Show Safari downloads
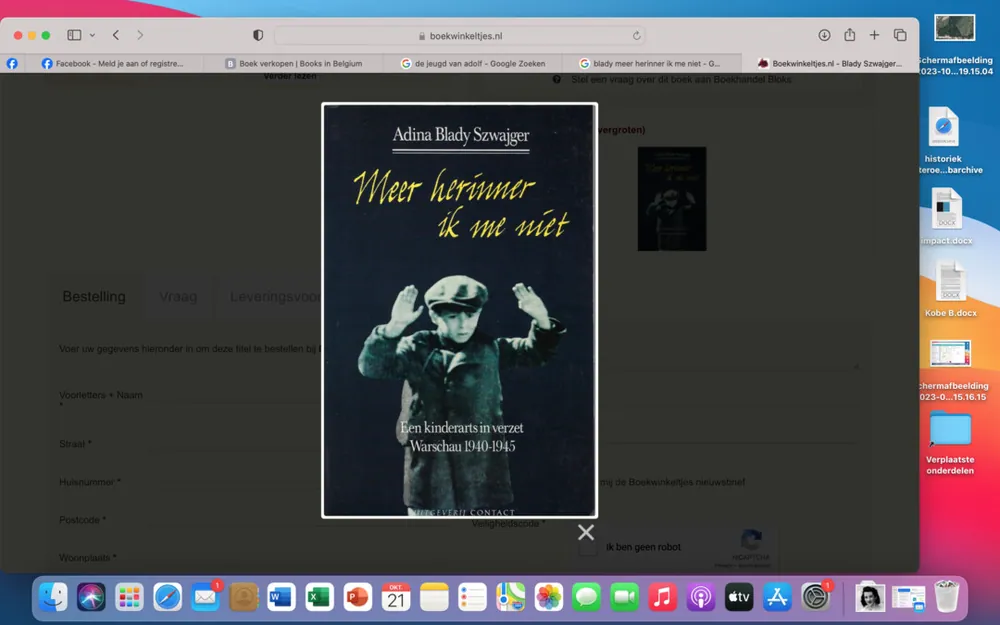1000x625 pixels. pyautogui.click(x=824, y=35)
